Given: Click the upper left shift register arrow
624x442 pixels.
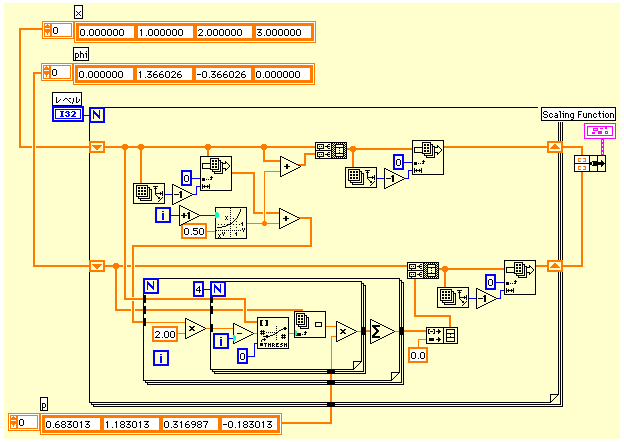Looking at the screenshot, I should [x=97, y=147].
